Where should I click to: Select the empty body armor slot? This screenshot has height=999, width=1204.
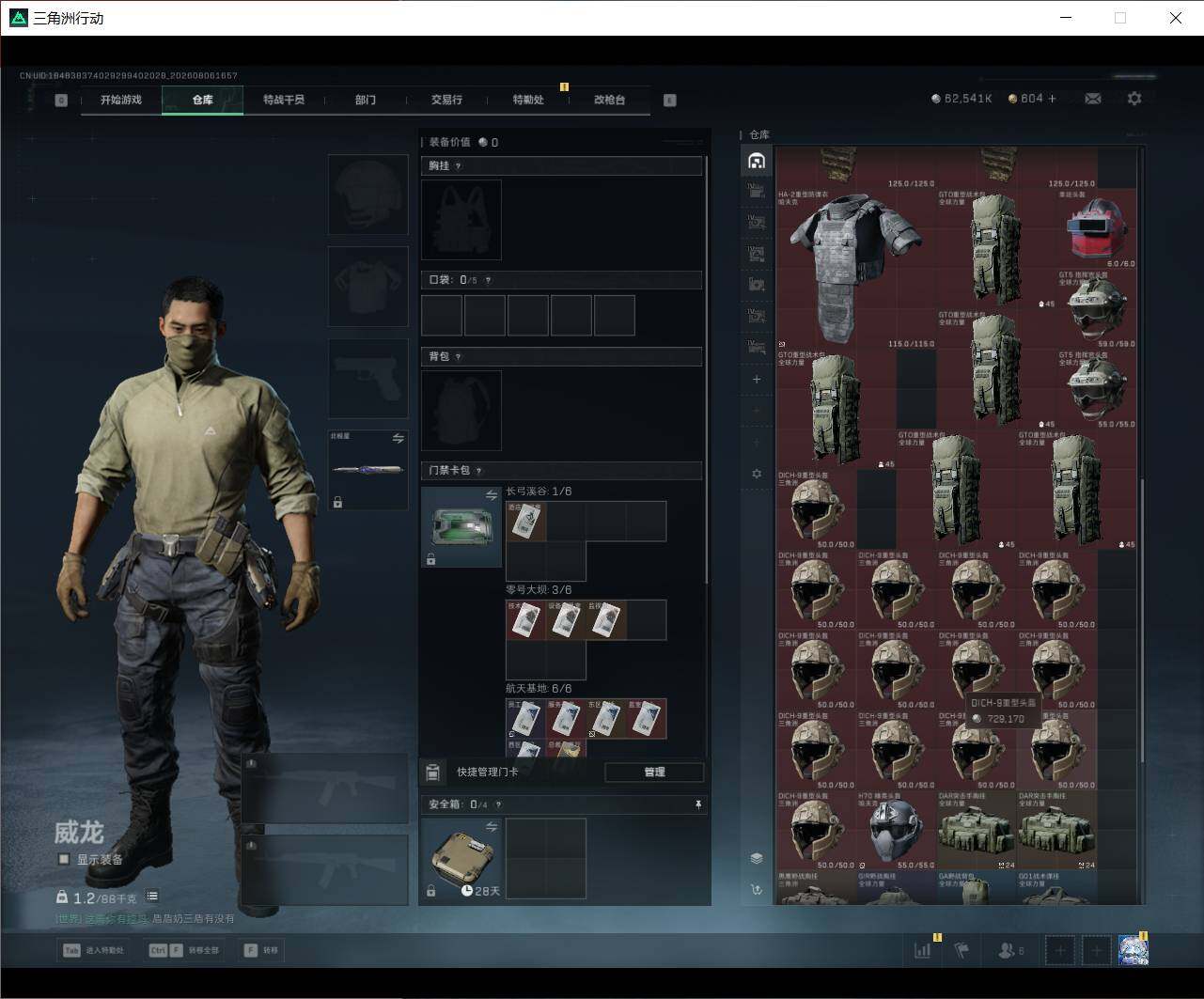click(x=368, y=287)
